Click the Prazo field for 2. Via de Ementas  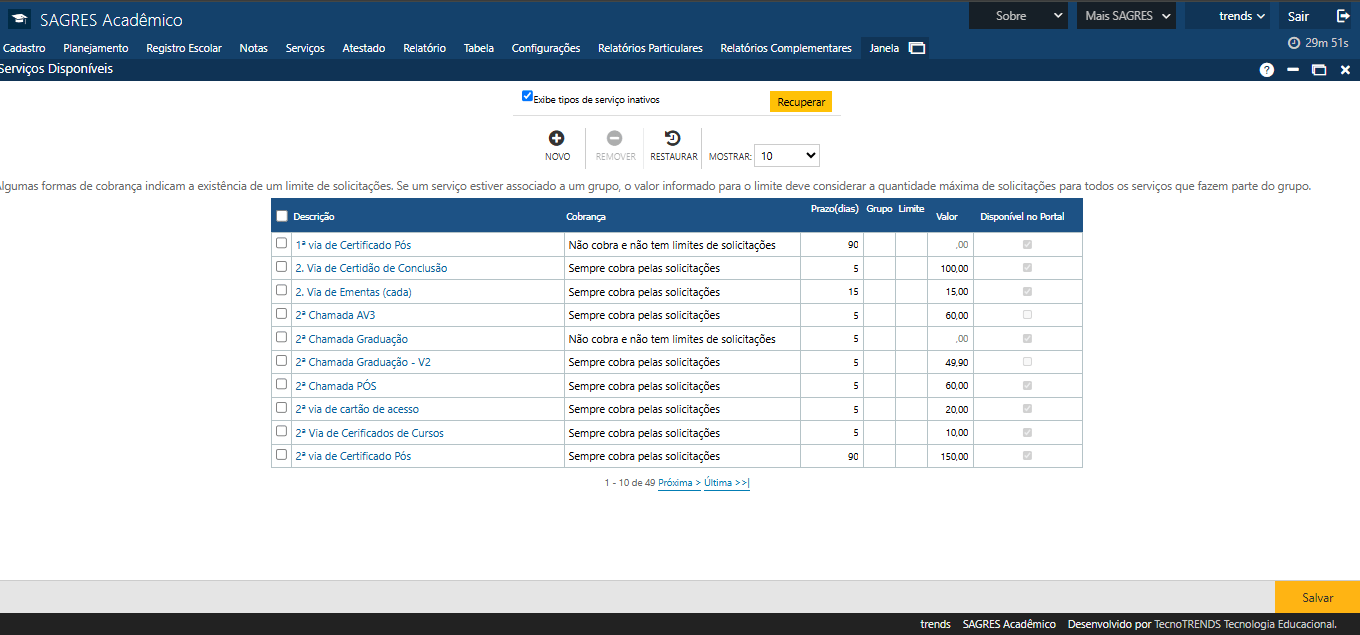tap(832, 292)
